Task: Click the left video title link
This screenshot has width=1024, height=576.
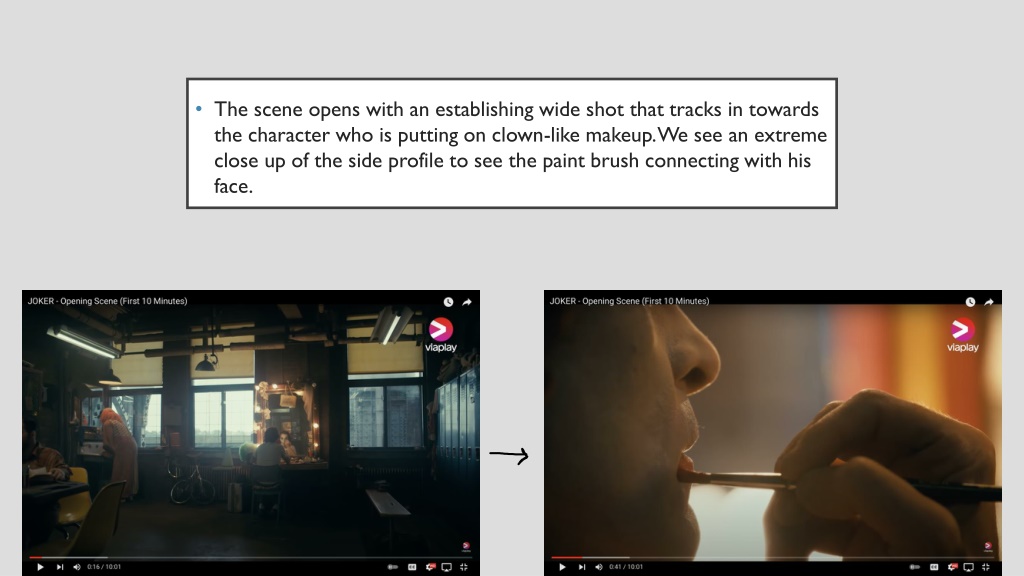Action: pyautogui.click(x=107, y=301)
